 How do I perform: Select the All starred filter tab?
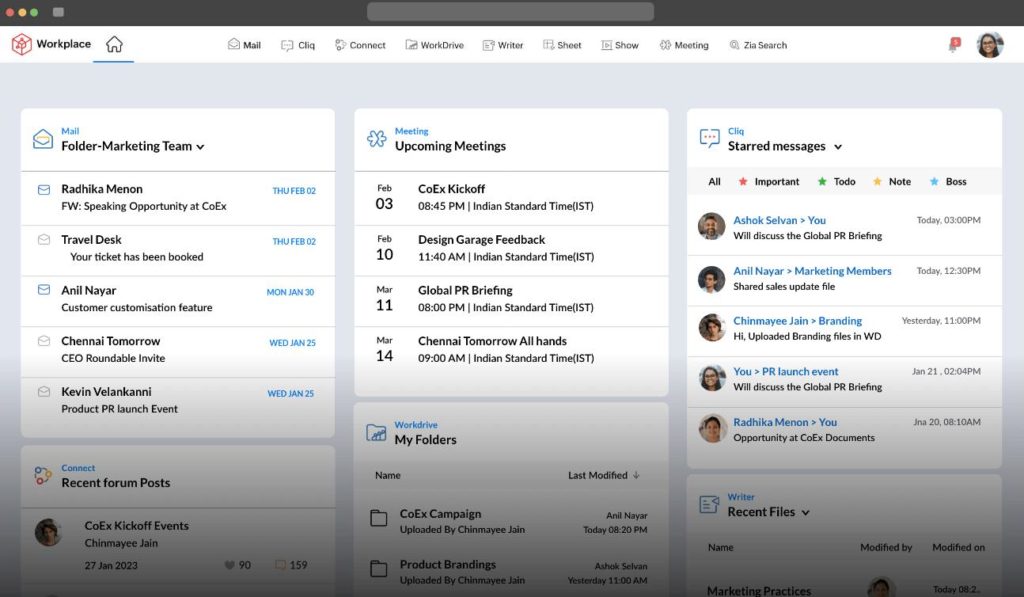point(714,182)
